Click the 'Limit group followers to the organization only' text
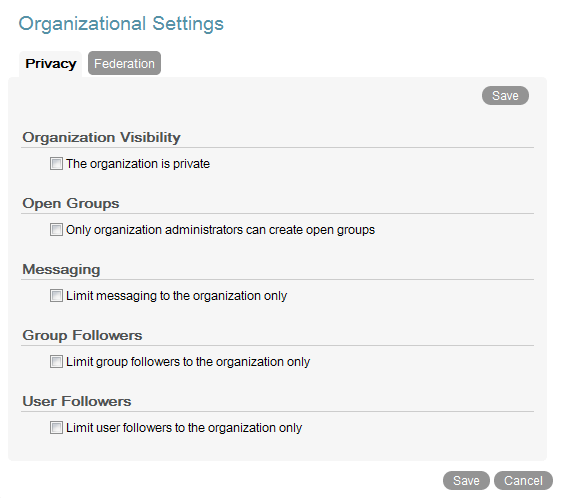The image size is (561, 498). 188,362
